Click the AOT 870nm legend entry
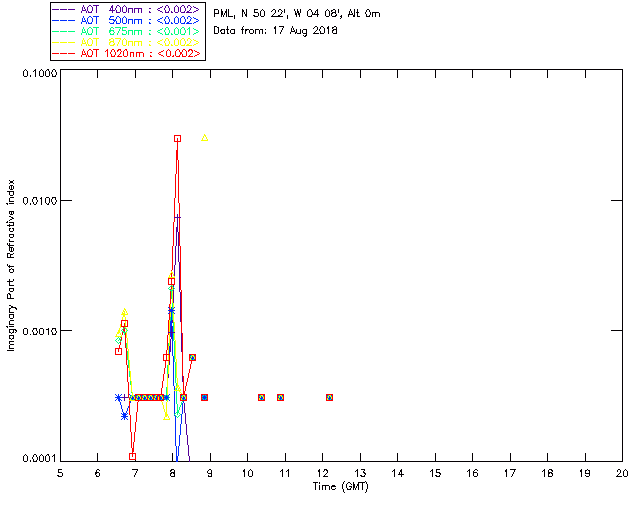The width and height of the screenshot is (640, 512). (x=127, y=42)
